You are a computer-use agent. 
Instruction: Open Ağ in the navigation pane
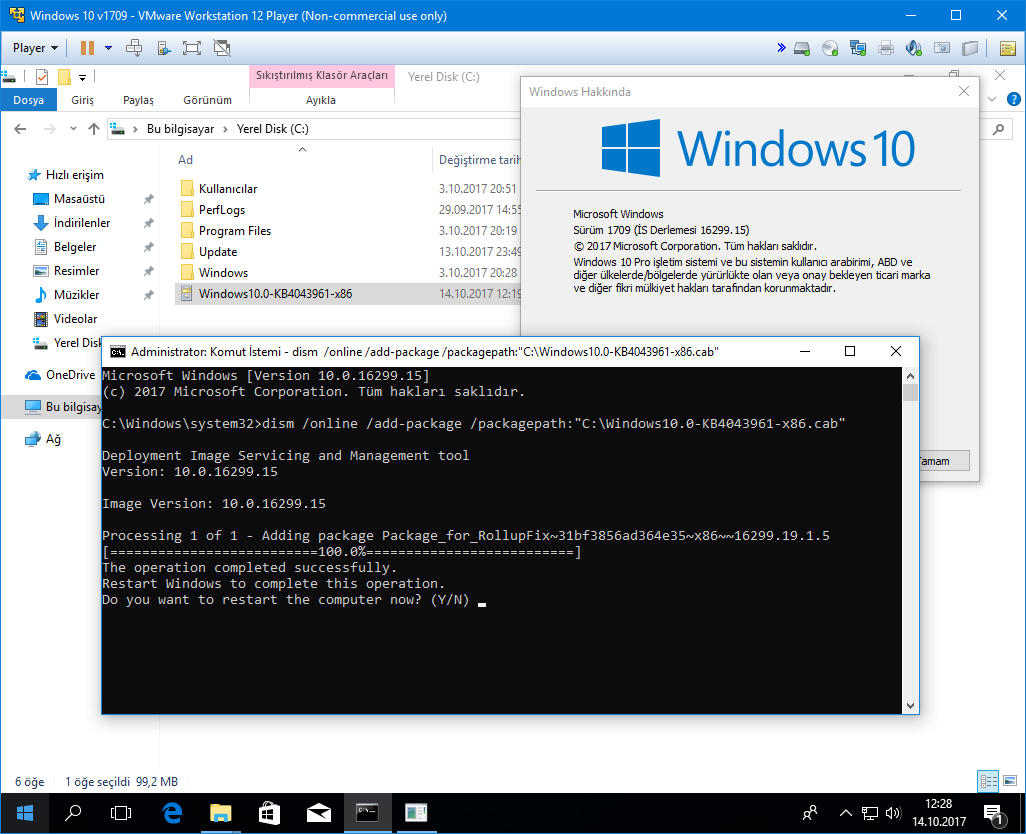click(x=53, y=439)
